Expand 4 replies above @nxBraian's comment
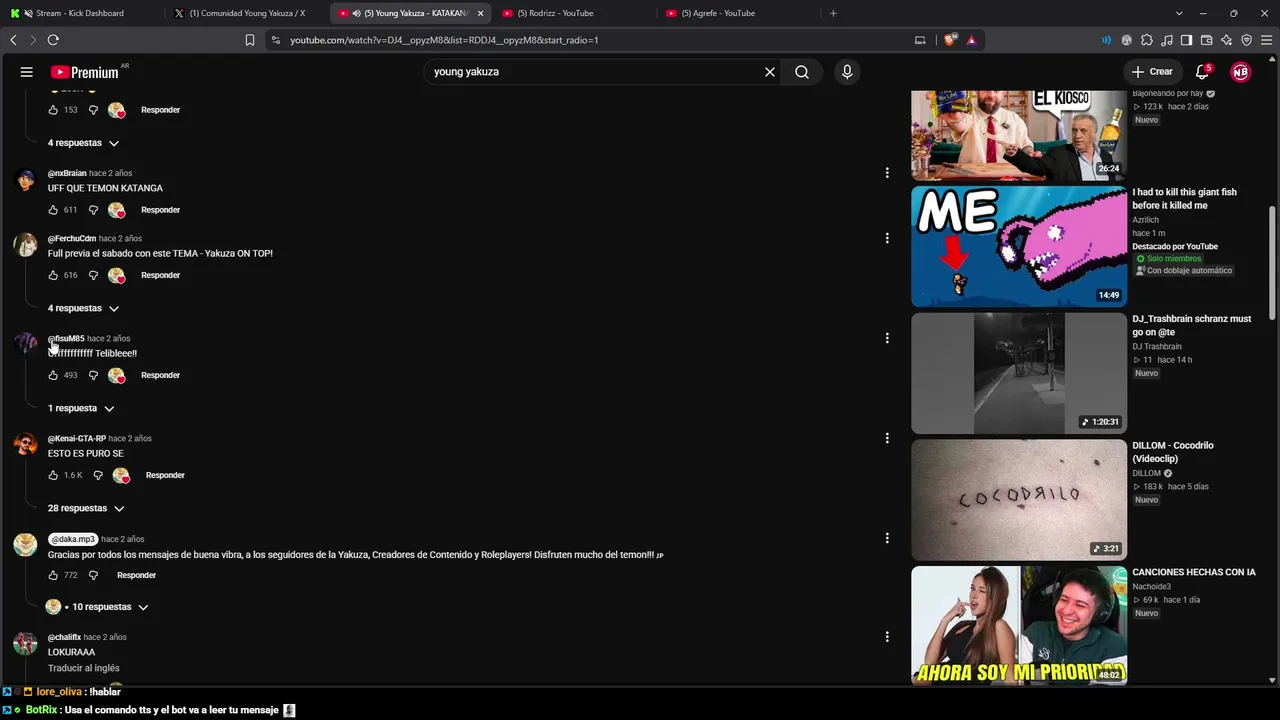 tap(84, 143)
